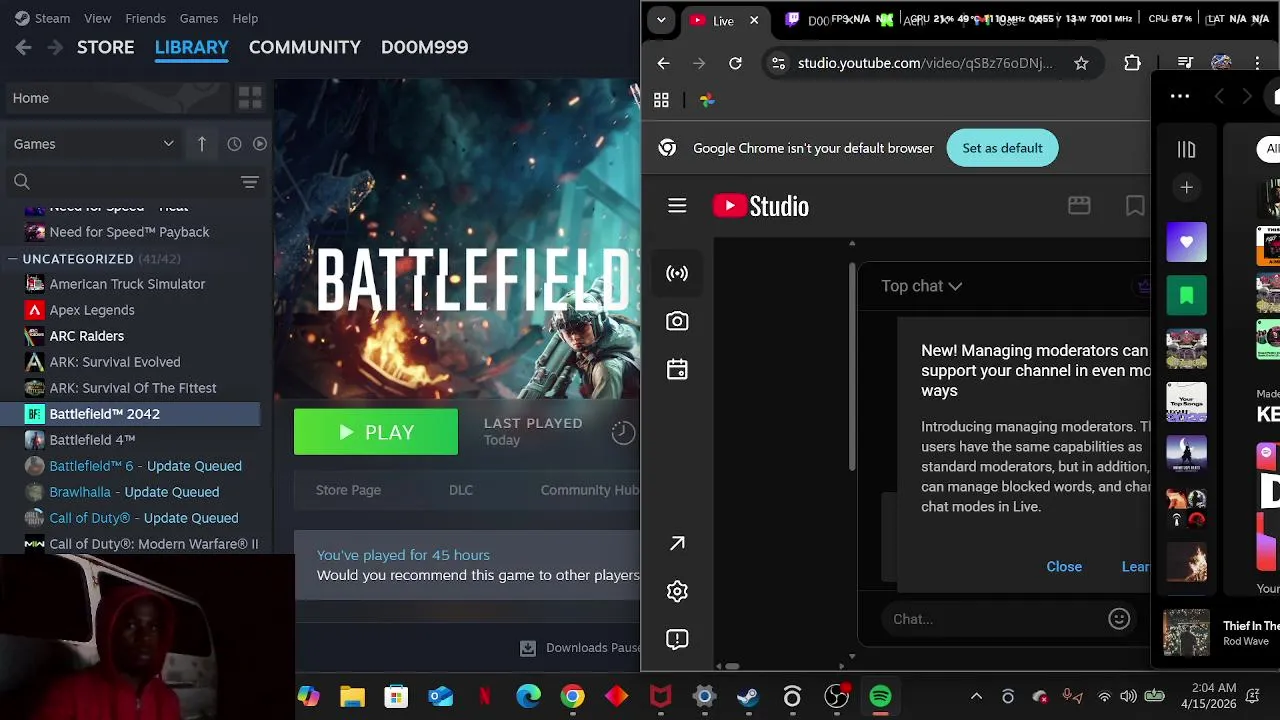Open Spotify three-dot menu
The height and width of the screenshot is (720, 1280).
[1180, 96]
